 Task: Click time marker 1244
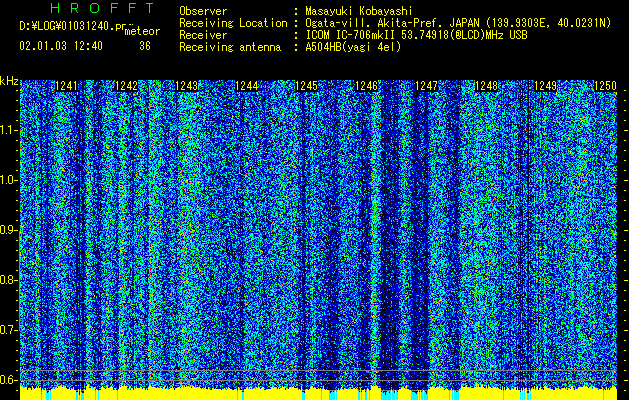(246, 86)
